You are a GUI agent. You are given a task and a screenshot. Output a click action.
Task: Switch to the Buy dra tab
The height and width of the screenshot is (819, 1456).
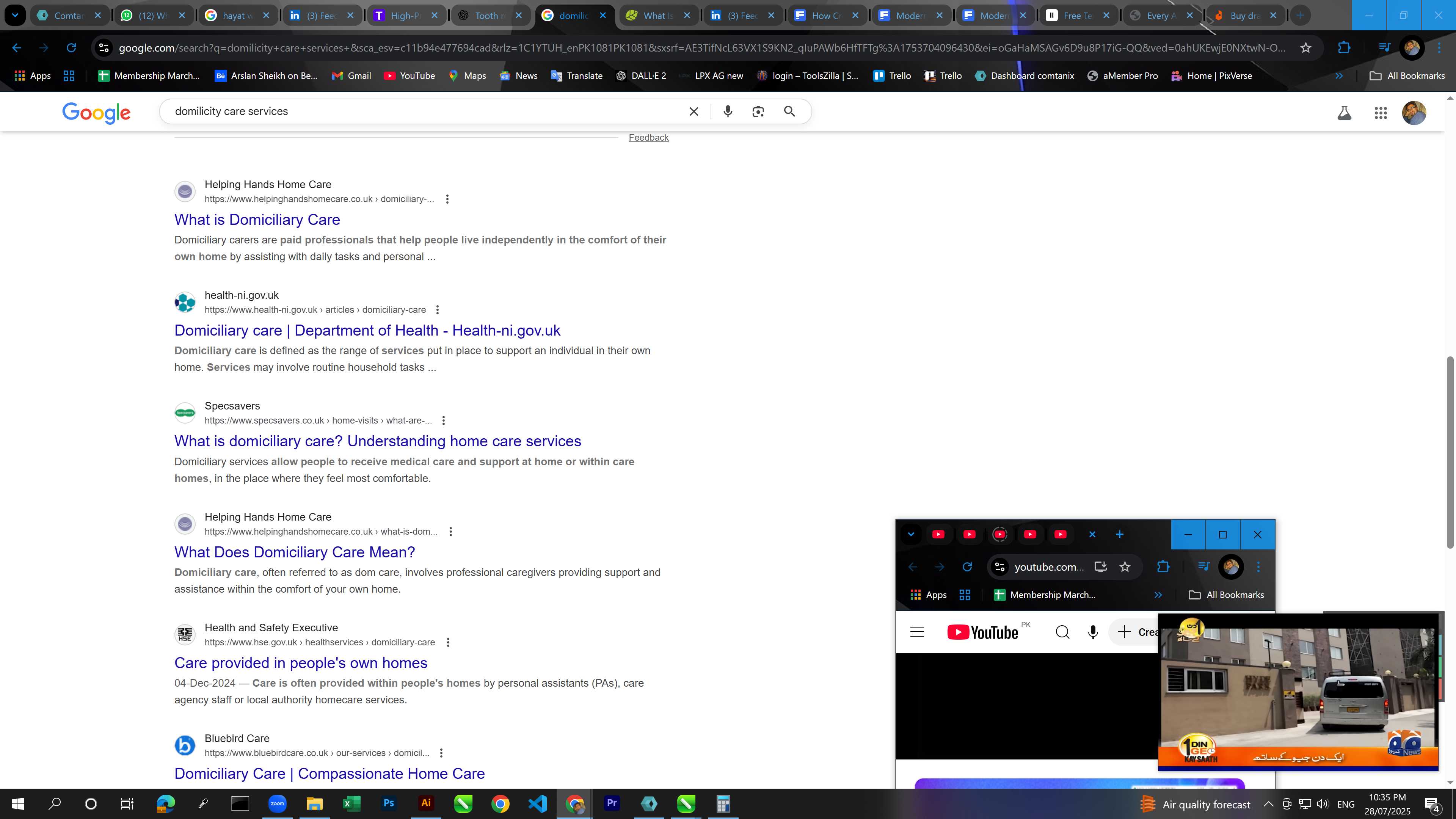coord(1245,16)
